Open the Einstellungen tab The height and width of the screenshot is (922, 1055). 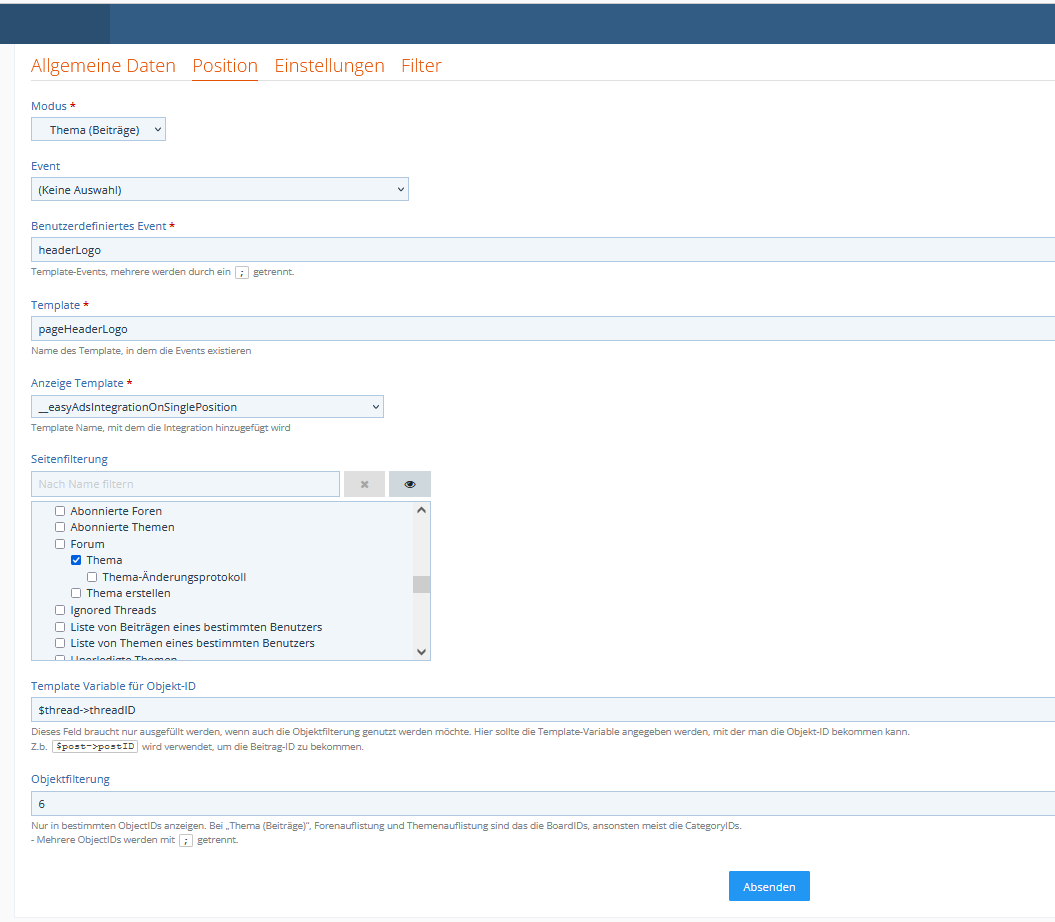[x=329, y=66]
